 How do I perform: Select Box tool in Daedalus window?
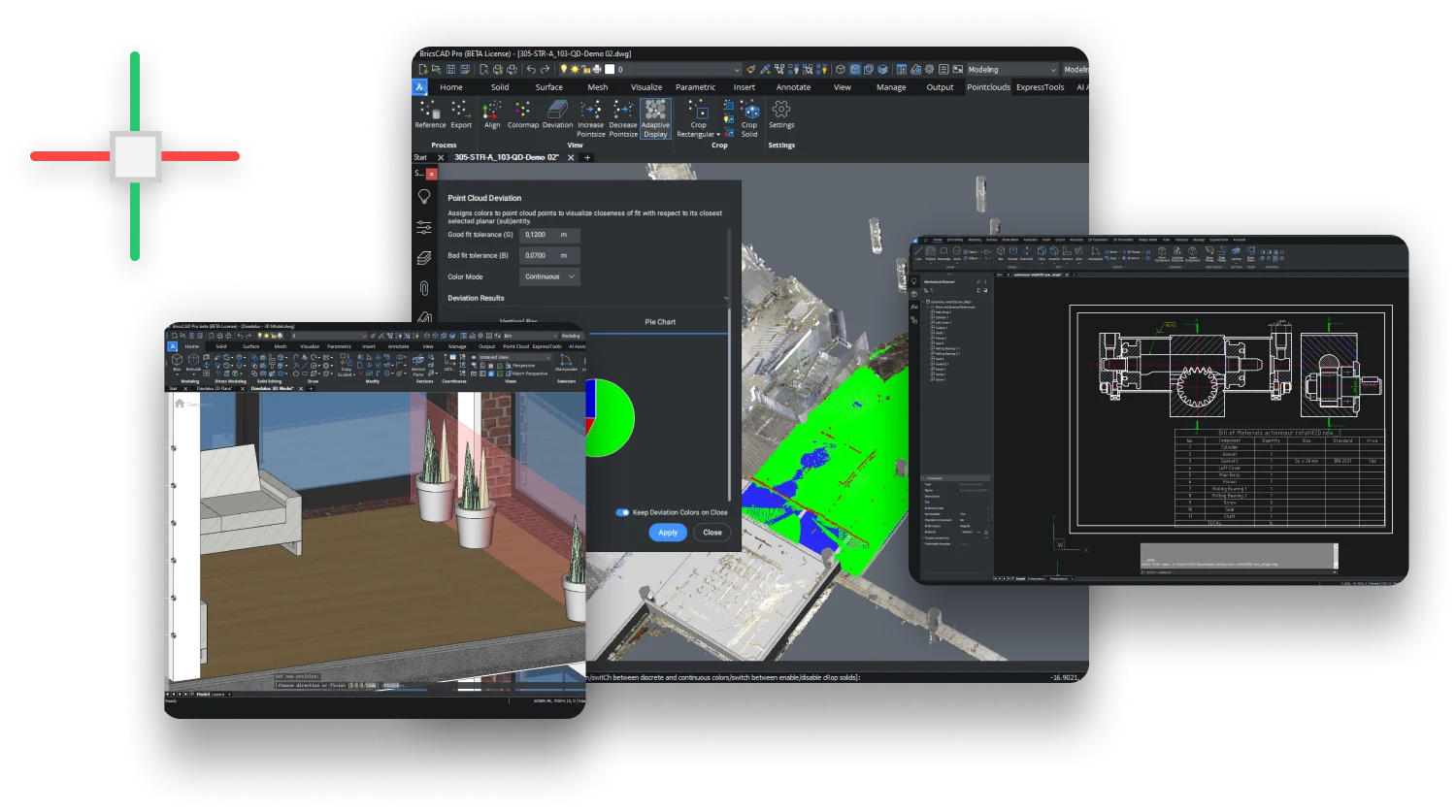pyautogui.click(x=177, y=362)
